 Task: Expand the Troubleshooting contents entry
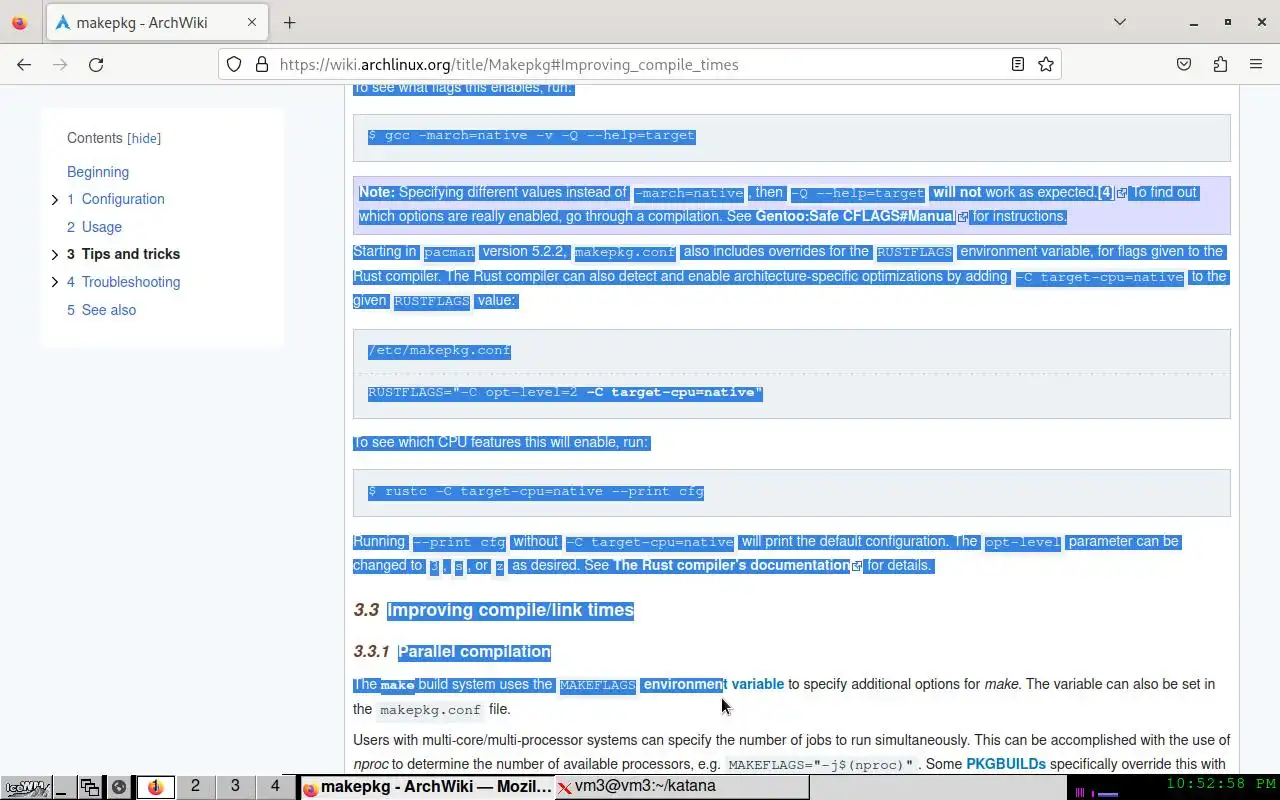pyautogui.click(x=54, y=282)
